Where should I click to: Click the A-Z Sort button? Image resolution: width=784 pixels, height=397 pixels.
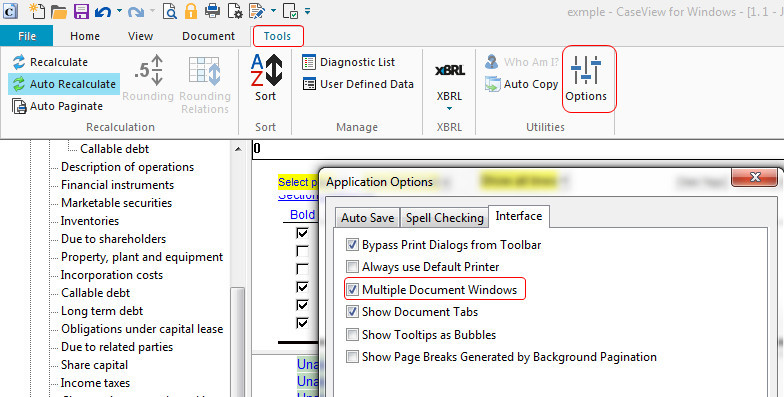[x=266, y=78]
